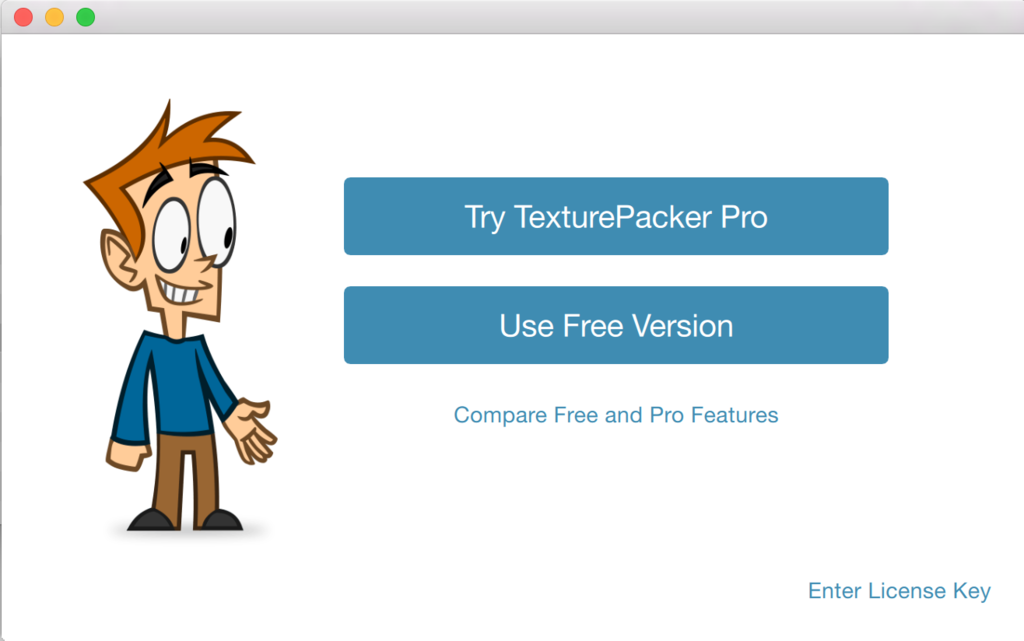Maximize the window with the green button

tap(86, 17)
